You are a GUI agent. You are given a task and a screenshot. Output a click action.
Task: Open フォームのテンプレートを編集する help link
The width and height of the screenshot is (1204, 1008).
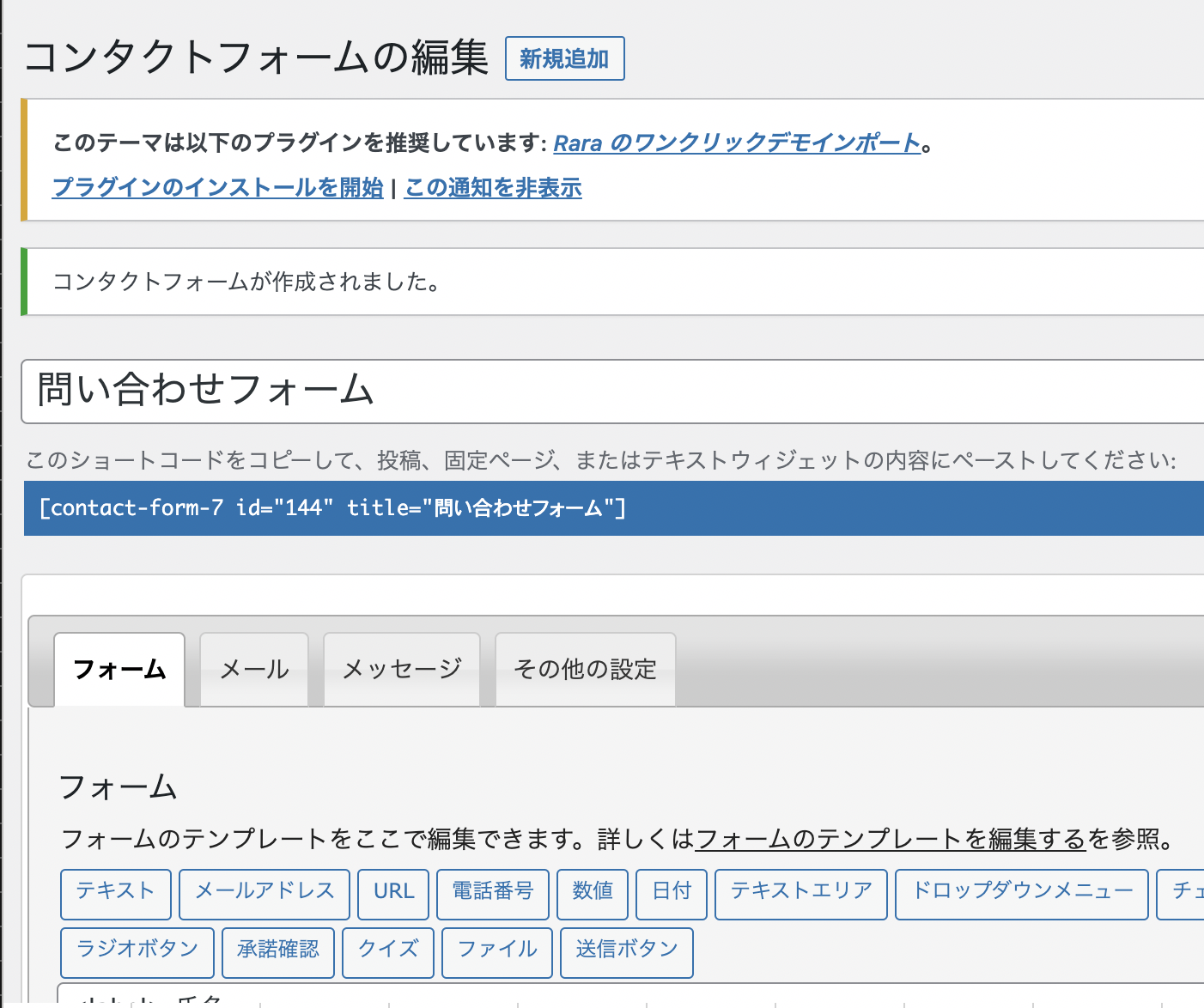891,839
